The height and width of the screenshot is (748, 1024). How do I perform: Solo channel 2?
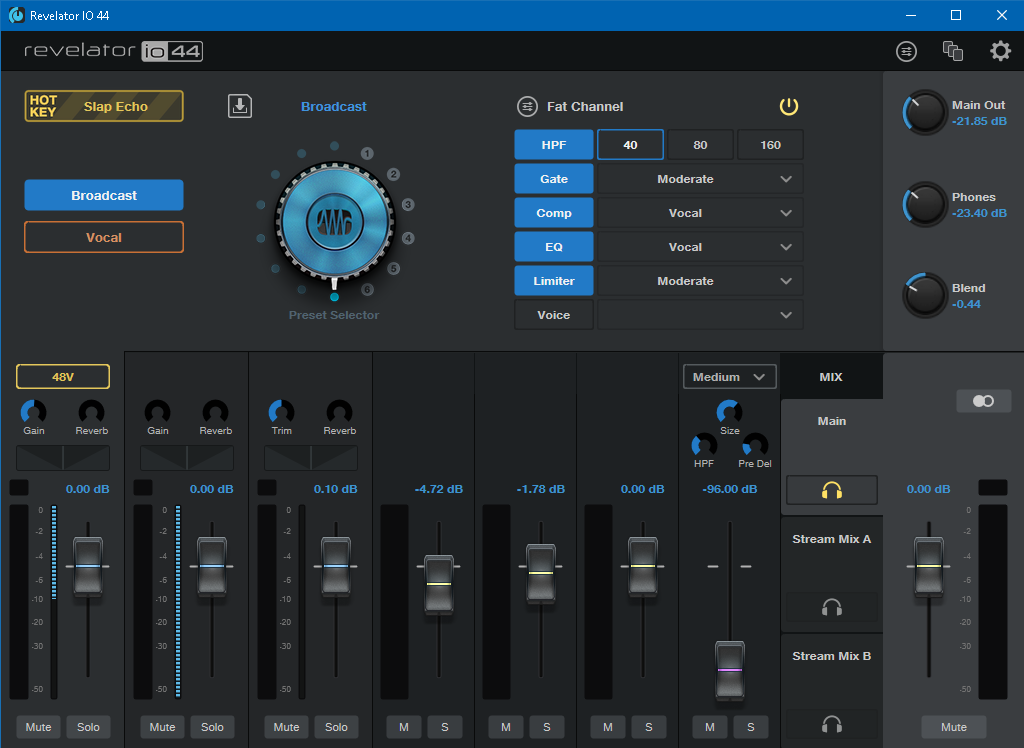click(212, 727)
